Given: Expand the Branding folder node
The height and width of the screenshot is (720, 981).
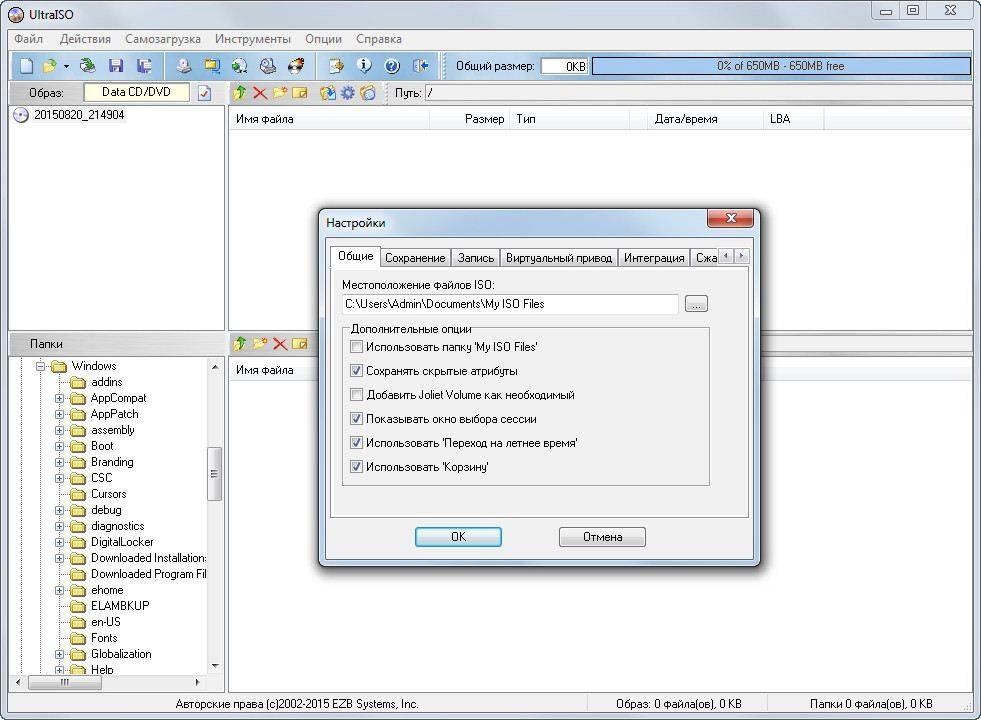Looking at the screenshot, I should point(59,462).
